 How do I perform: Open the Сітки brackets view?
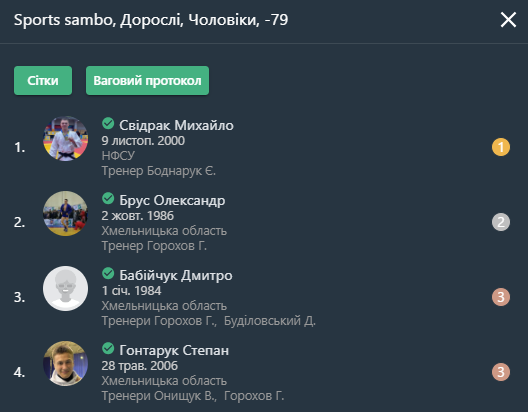click(43, 80)
